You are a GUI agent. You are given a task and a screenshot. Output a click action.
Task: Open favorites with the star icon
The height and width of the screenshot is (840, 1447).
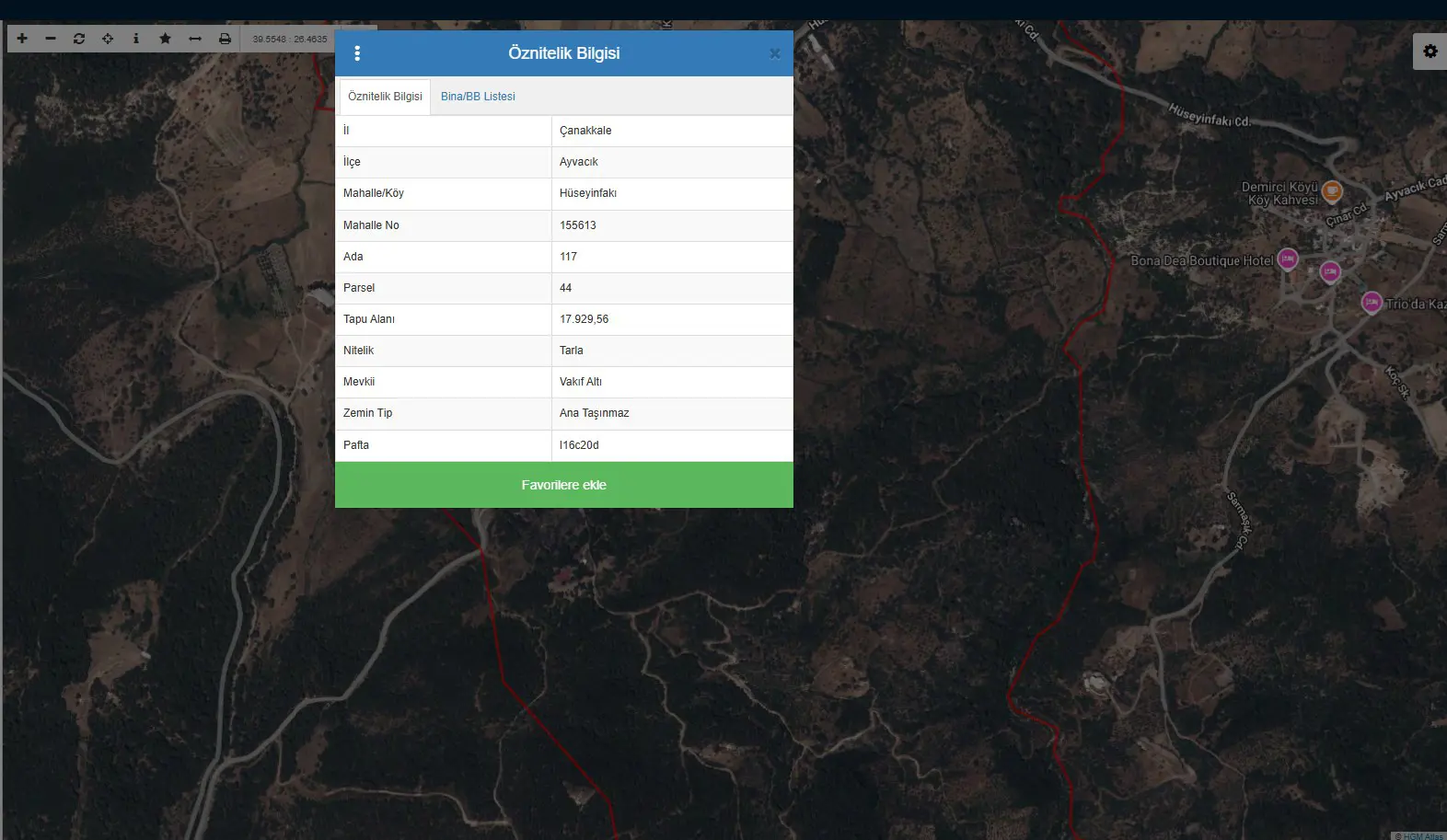(x=165, y=39)
